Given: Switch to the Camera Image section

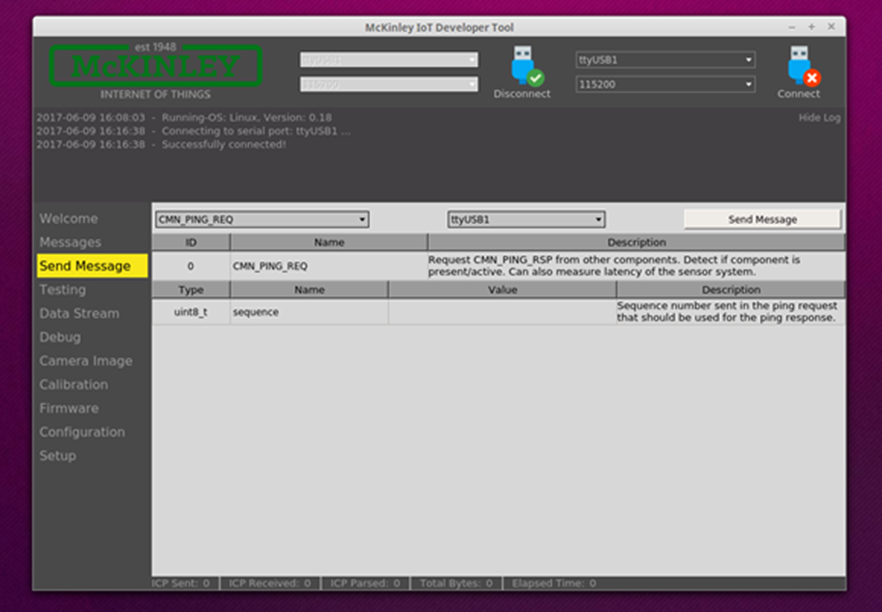Looking at the screenshot, I should tap(86, 361).
